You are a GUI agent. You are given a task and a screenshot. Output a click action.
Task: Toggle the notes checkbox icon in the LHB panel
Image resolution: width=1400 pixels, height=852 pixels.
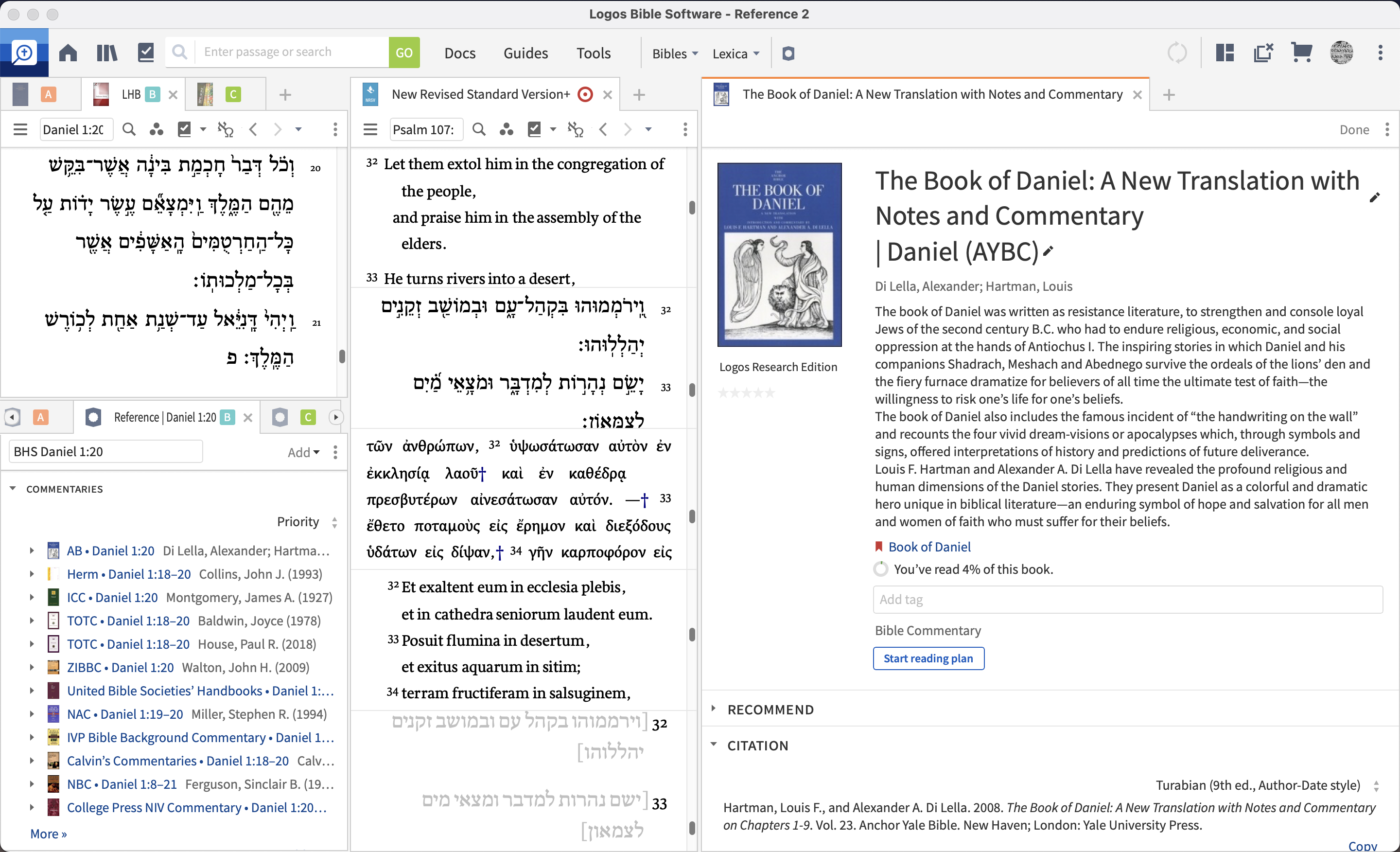pos(185,129)
